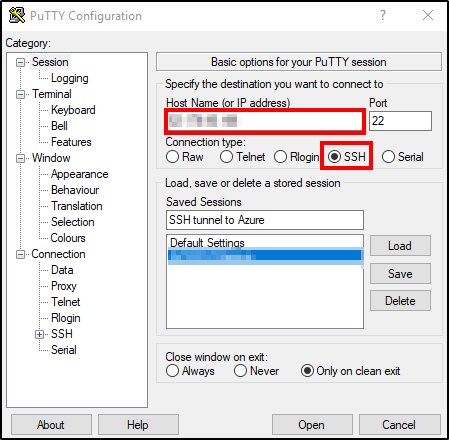Collapse the Window category node

point(20,159)
